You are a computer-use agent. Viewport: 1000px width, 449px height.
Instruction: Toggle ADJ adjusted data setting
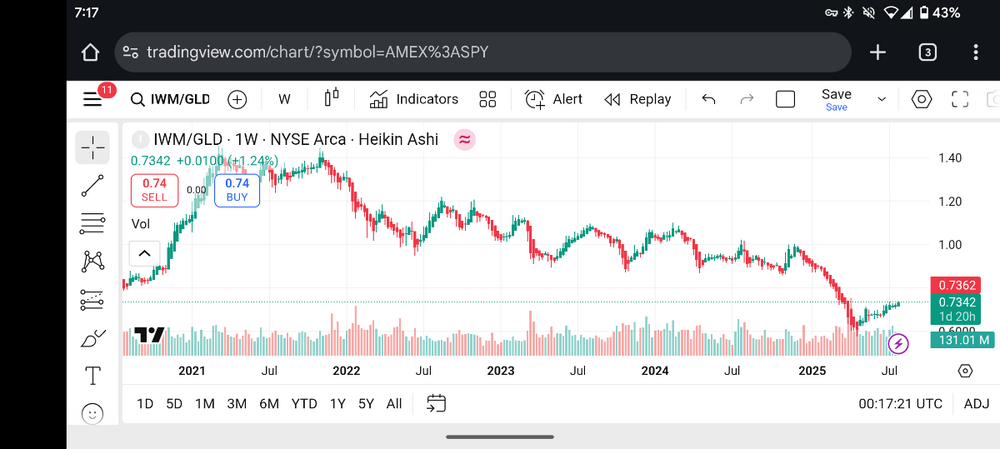pyautogui.click(x=976, y=404)
